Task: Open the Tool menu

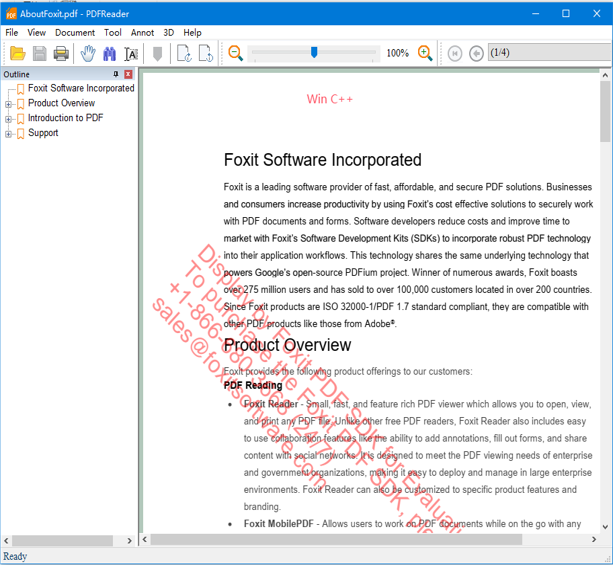Action: (113, 32)
